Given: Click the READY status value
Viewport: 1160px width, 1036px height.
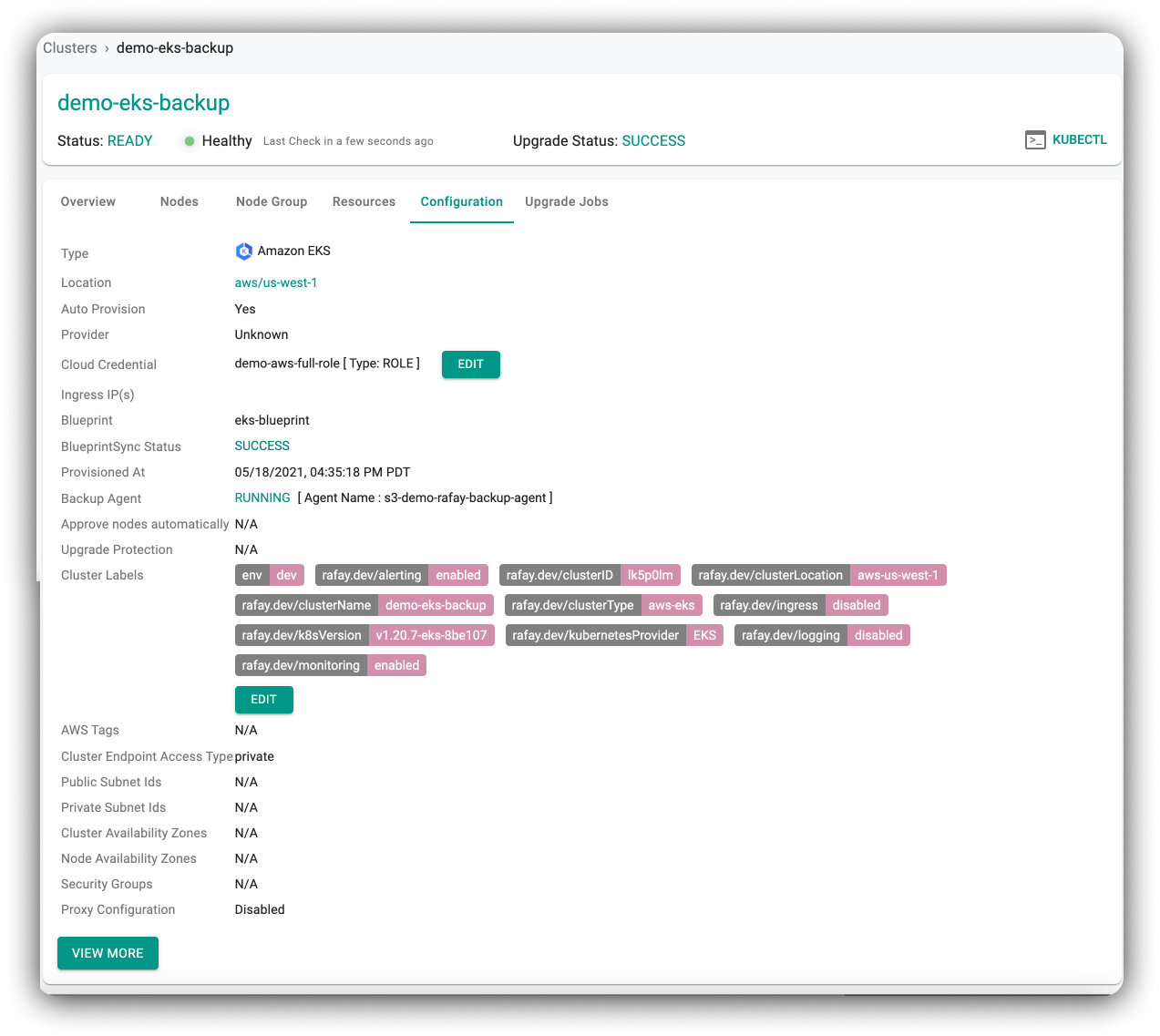Looking at the screenshot, I should point(130,141).
